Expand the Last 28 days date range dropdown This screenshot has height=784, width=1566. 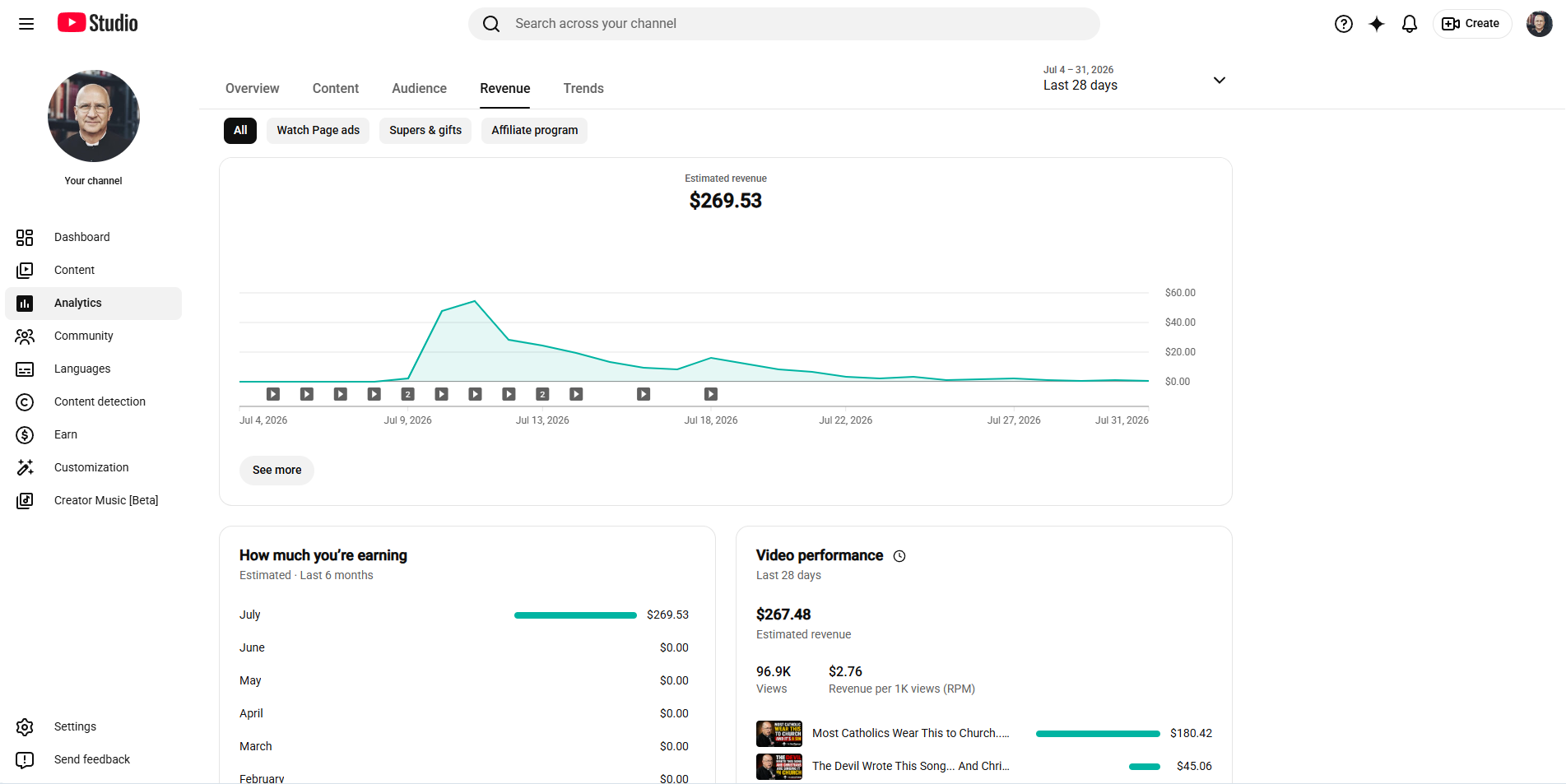tap(1135, 79)
